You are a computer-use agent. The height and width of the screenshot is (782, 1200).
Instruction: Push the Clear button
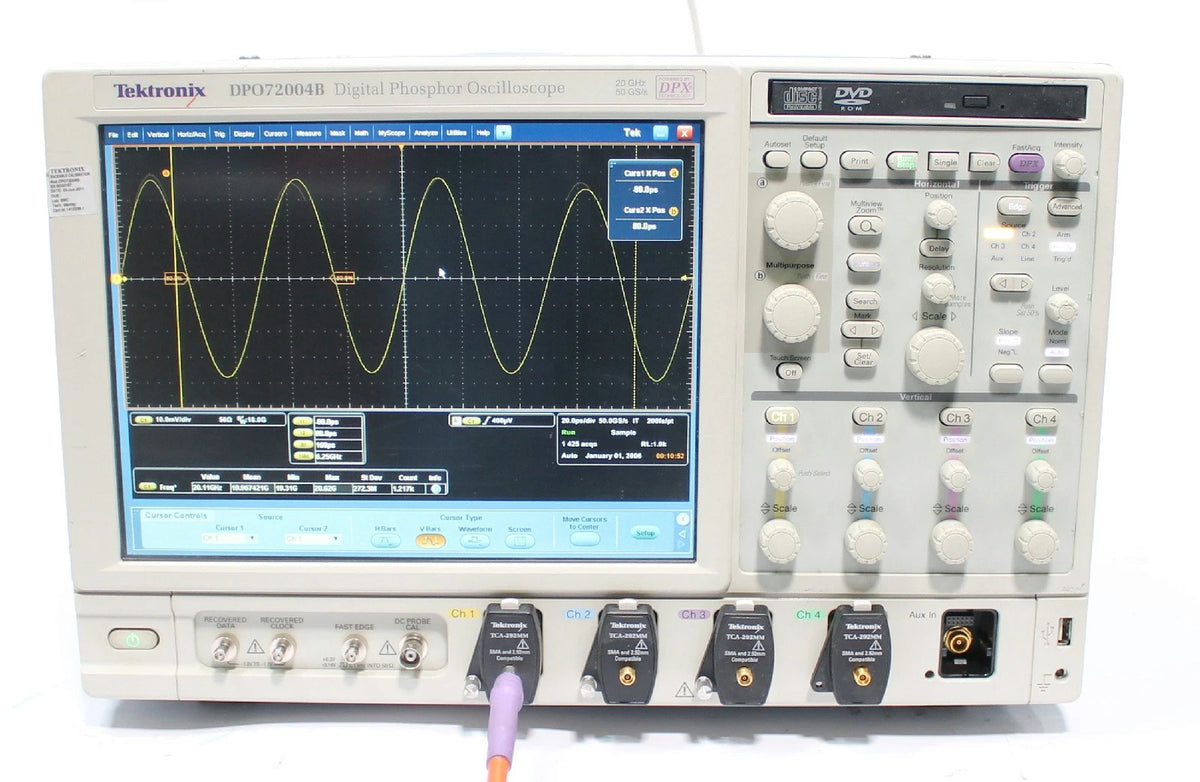(985, 161)
